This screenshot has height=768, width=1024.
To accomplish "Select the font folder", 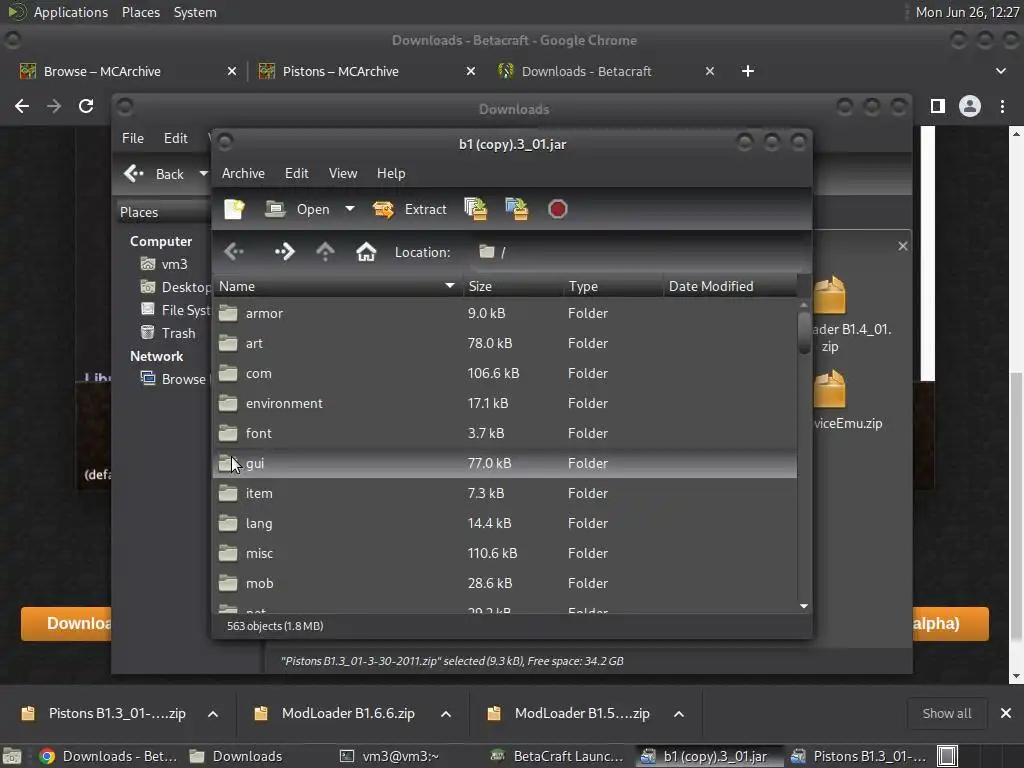I will [x=505, y=433].
